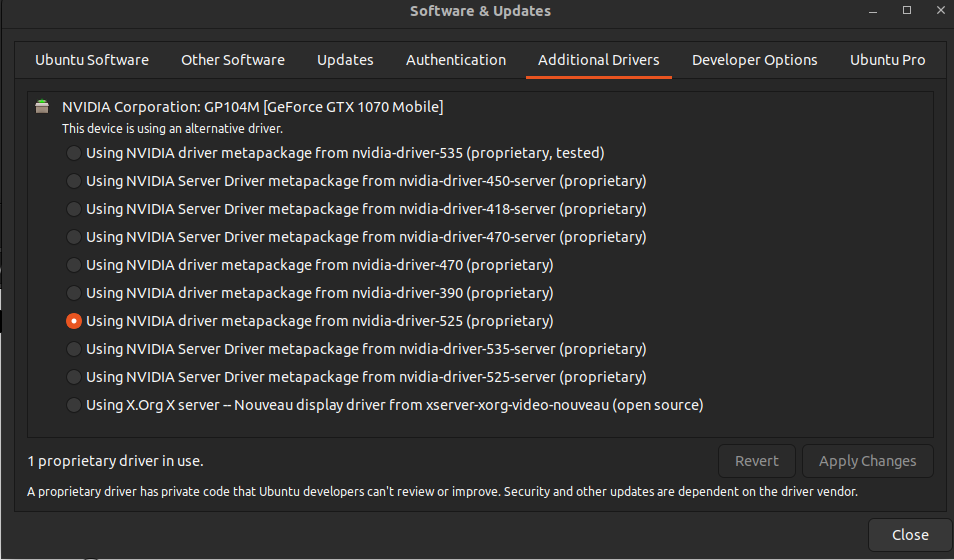Switch to the Ubuntu Pro tab

tap(887, 60)
